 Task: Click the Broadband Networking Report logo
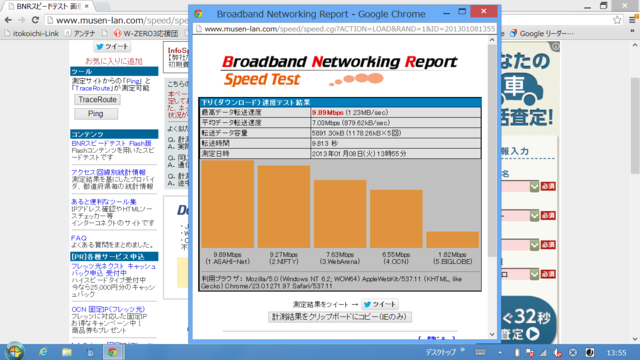(339, 71)
